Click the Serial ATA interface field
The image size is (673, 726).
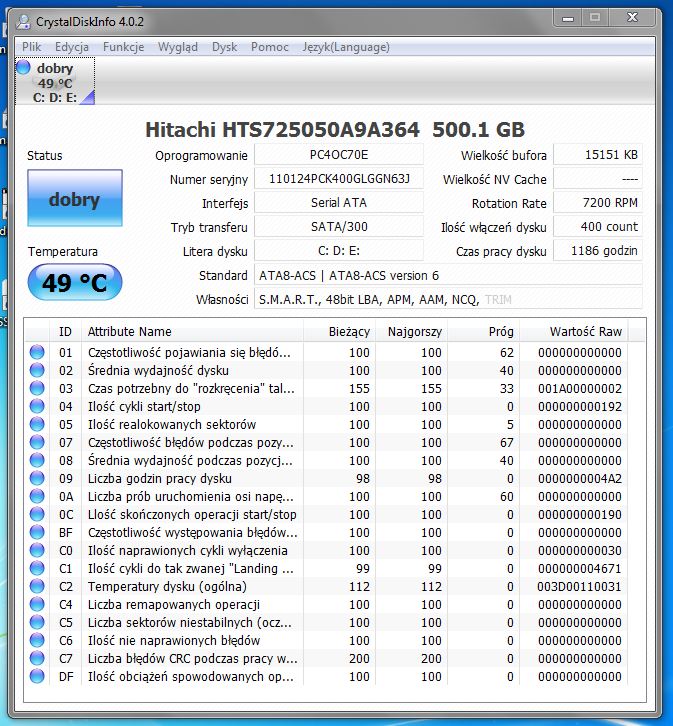pyautogui.click(x=339, y=203)
